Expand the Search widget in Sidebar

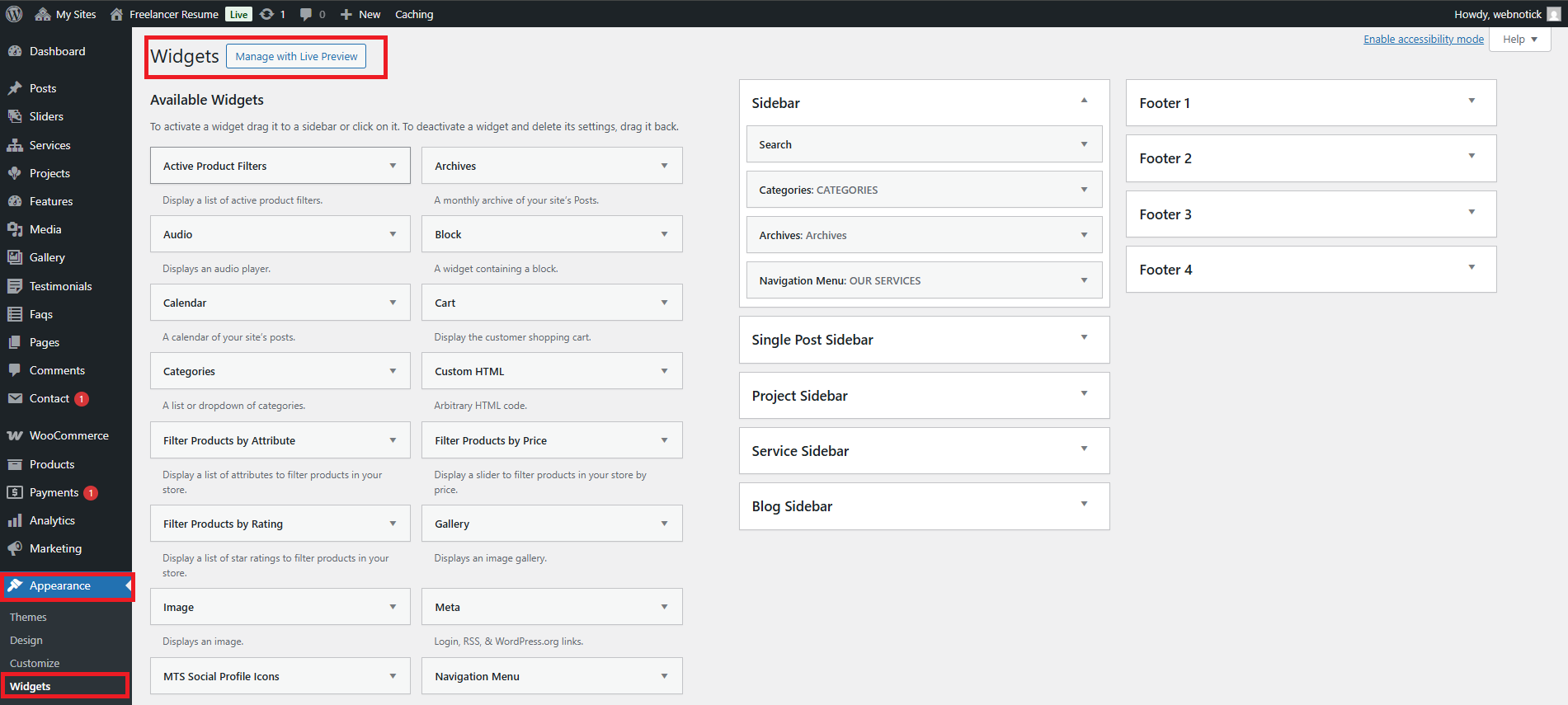click(1084, 144)
